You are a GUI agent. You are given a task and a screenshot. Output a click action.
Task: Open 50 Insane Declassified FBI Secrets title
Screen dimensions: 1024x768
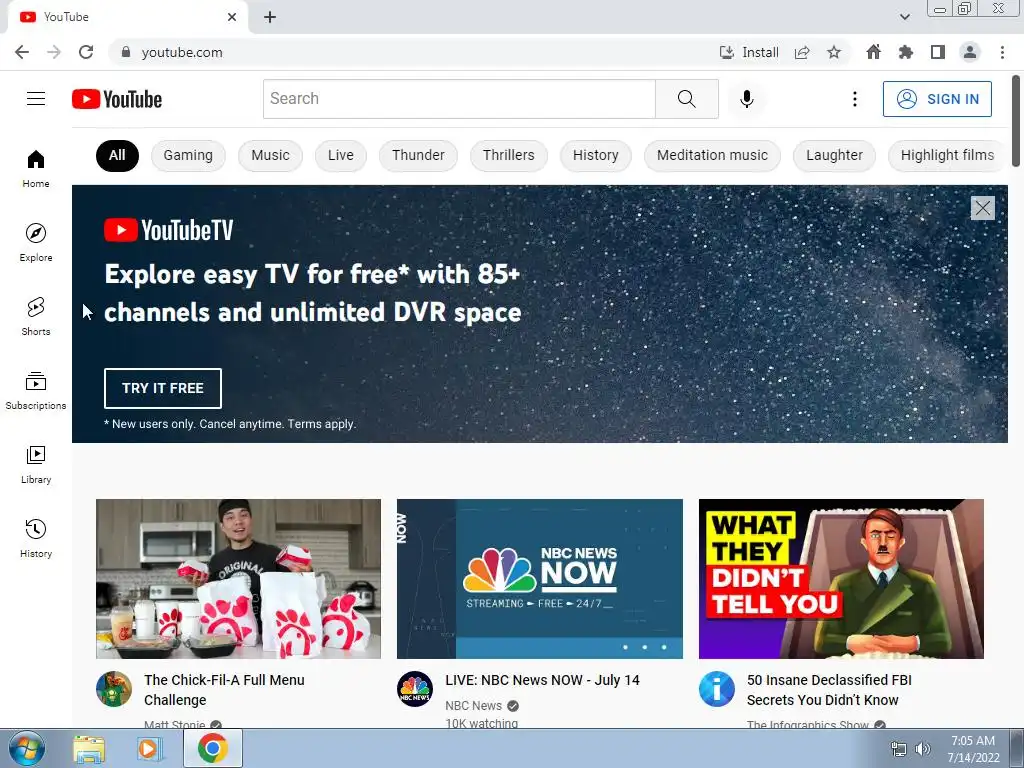click(x=829, y=690)
